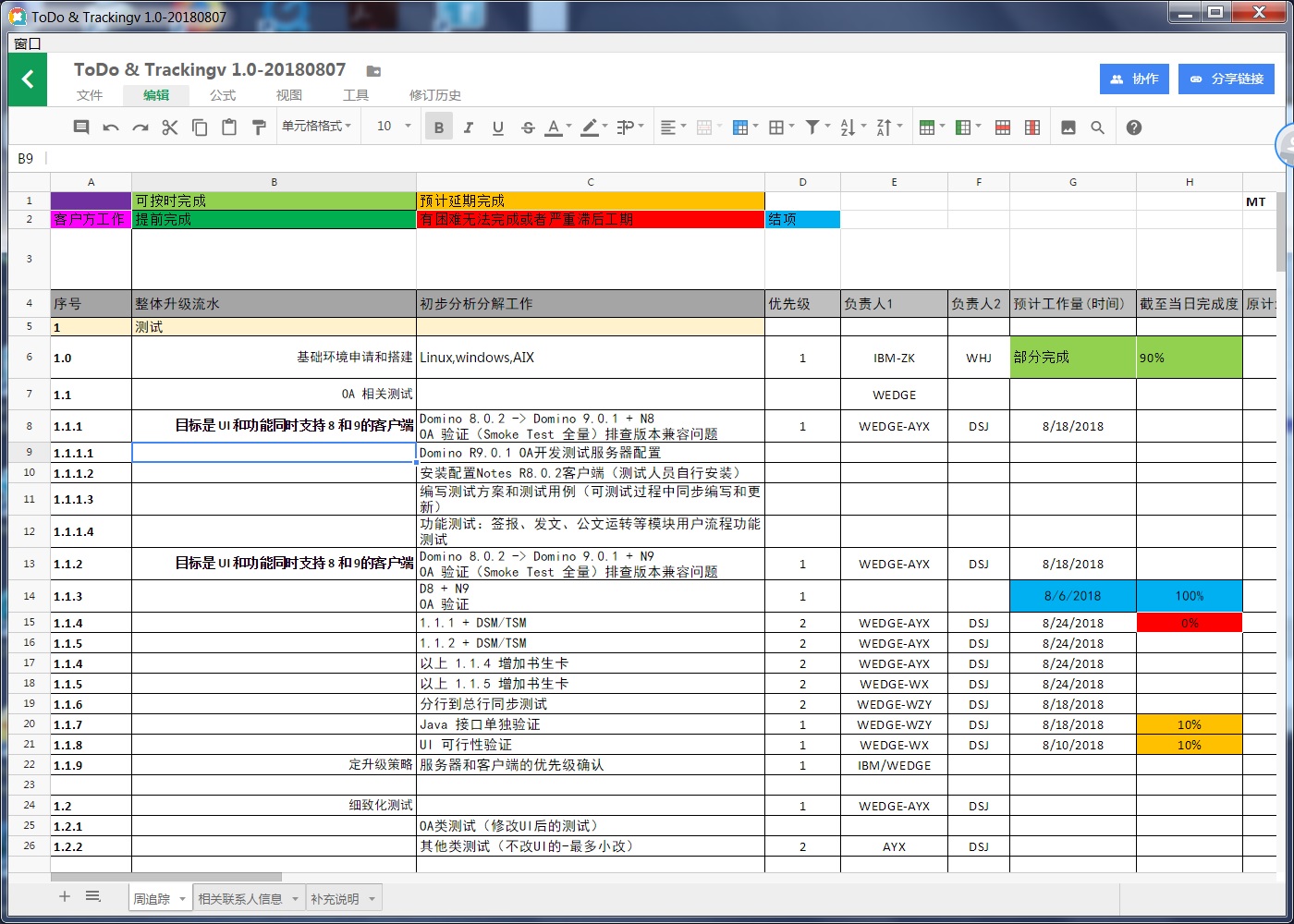Toggle strikethrough formatting

point(528,128)
